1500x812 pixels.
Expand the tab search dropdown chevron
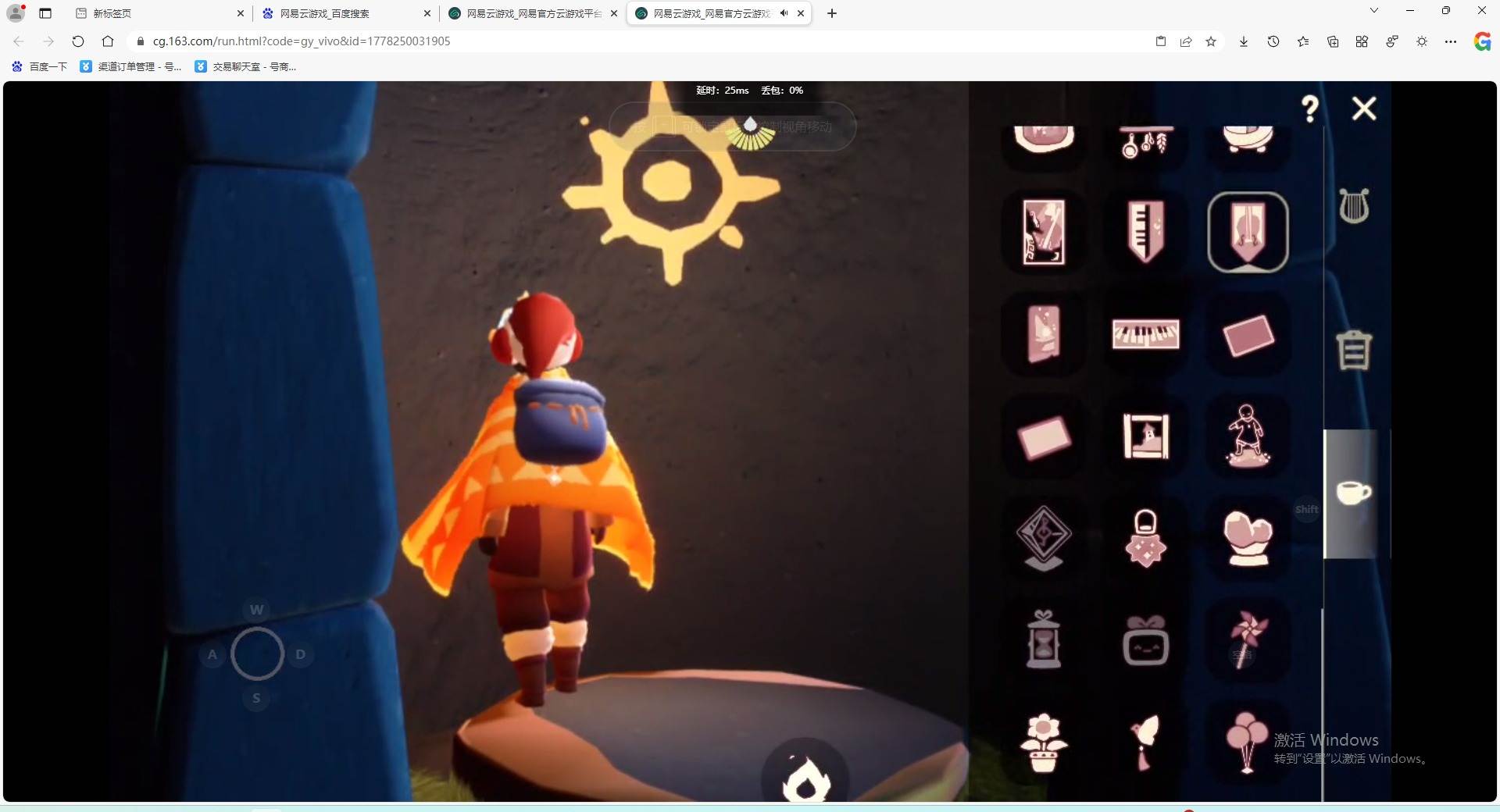click(1374, 11)
